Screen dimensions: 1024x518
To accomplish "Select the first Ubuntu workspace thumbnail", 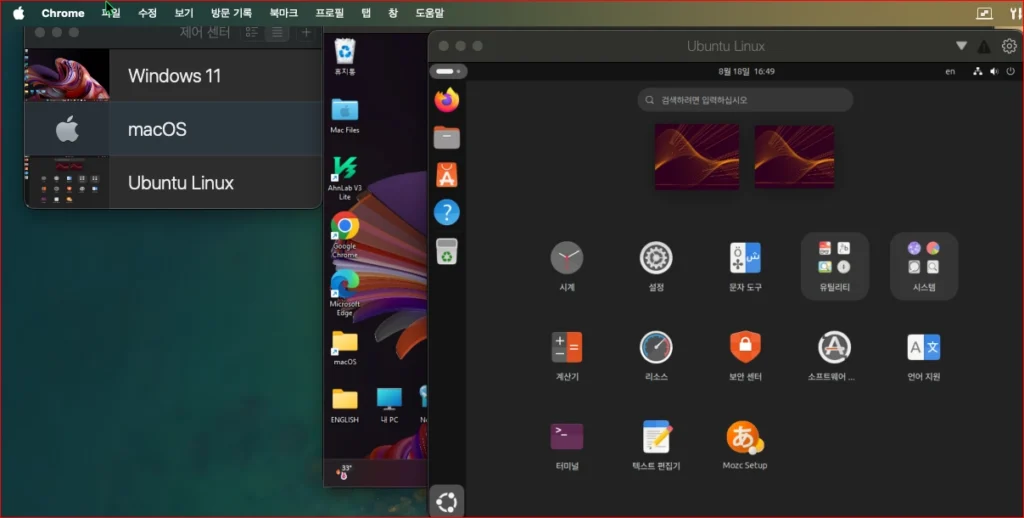I will click(x=697, y=157).
